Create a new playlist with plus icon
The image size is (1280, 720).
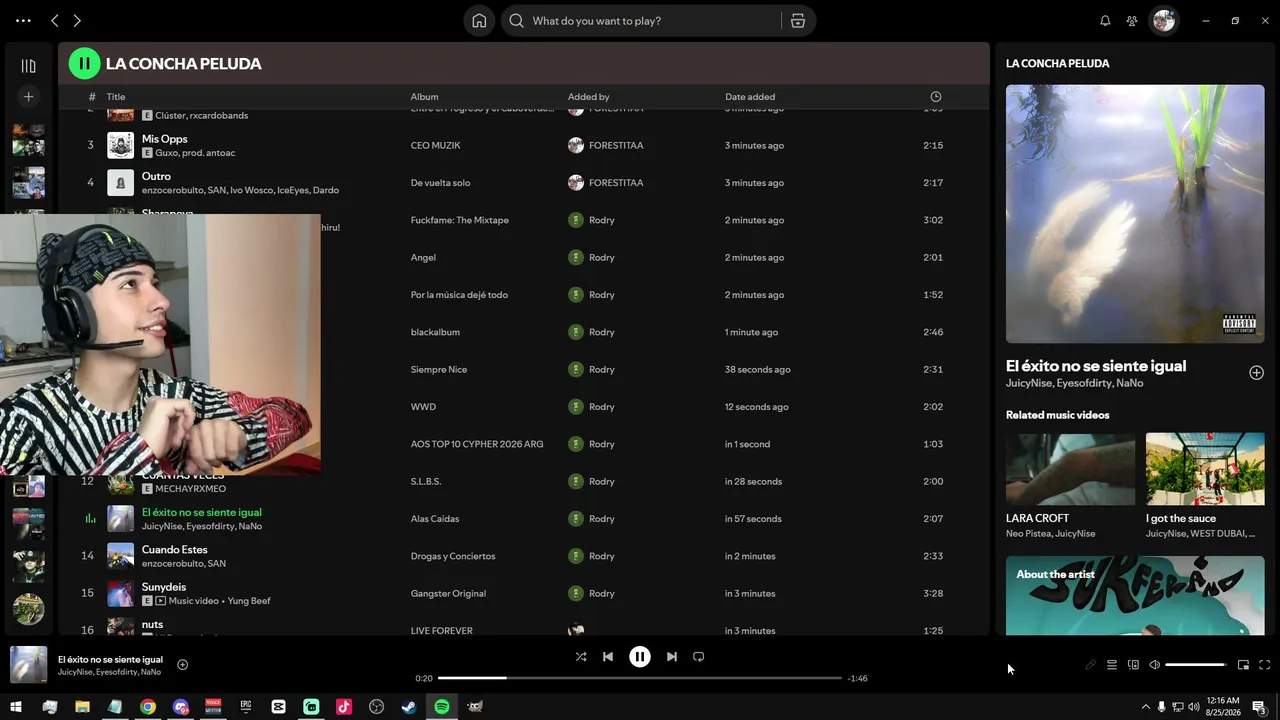pos(28,97)
